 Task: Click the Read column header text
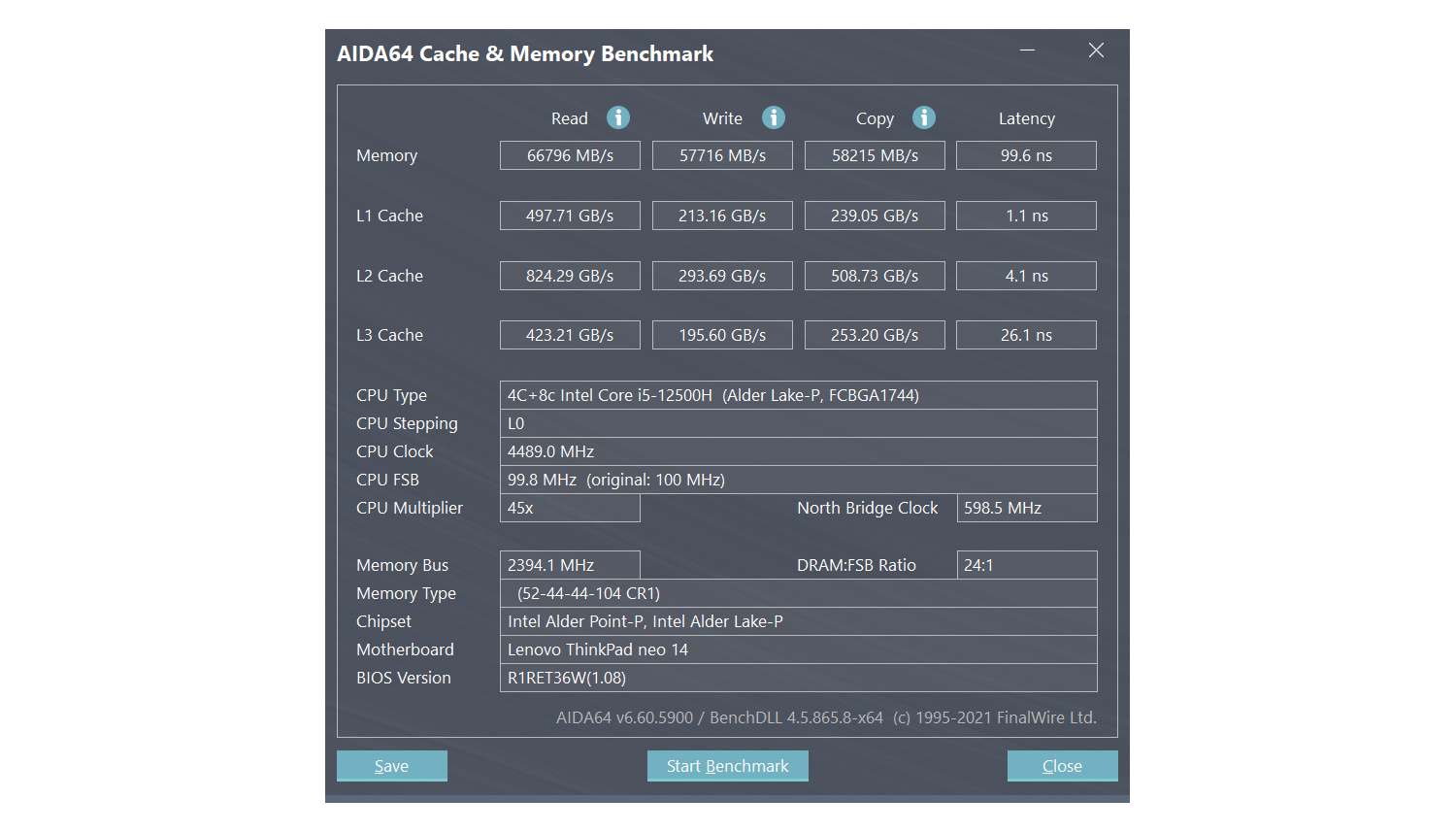tap(570, 118)
